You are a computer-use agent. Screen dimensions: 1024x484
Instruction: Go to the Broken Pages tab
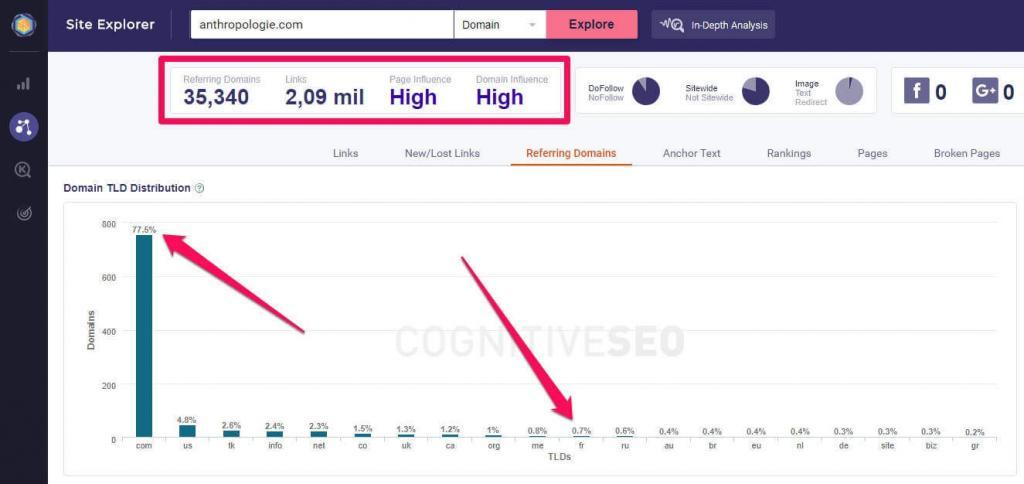966,153
